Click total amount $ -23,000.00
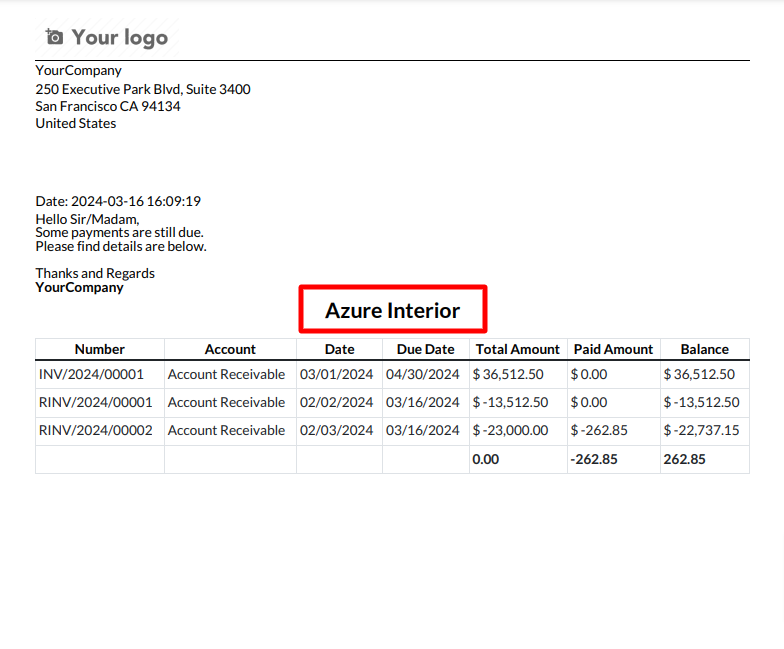 point(510,430)
